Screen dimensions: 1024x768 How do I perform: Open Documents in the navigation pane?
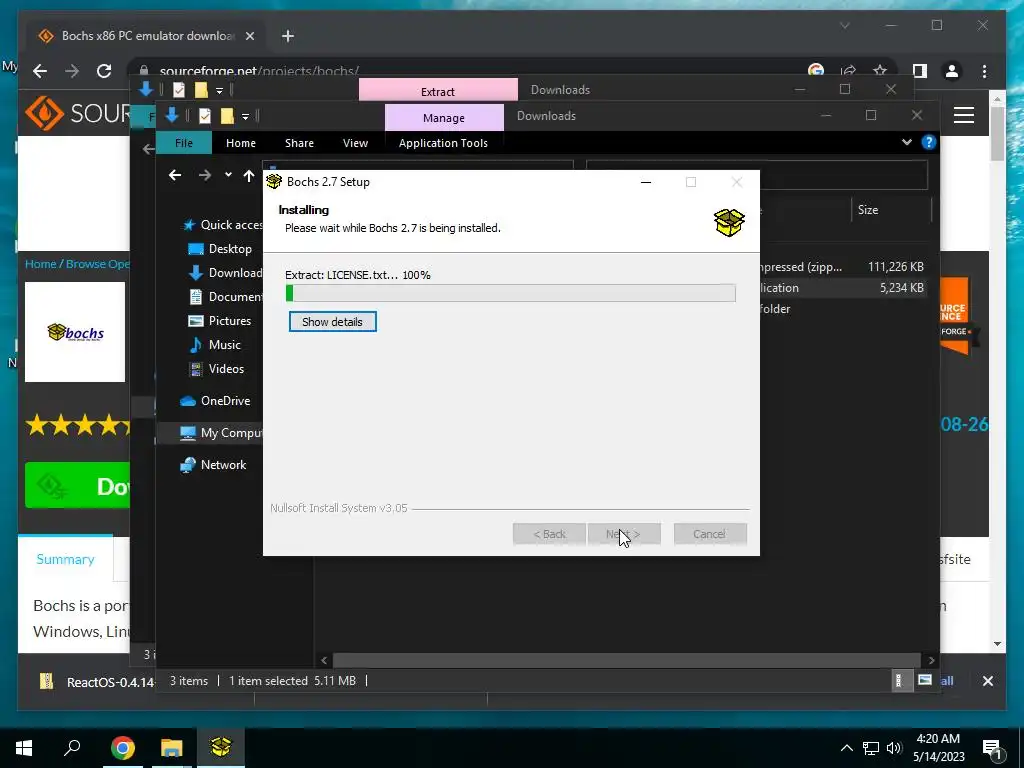click(225, 296)
